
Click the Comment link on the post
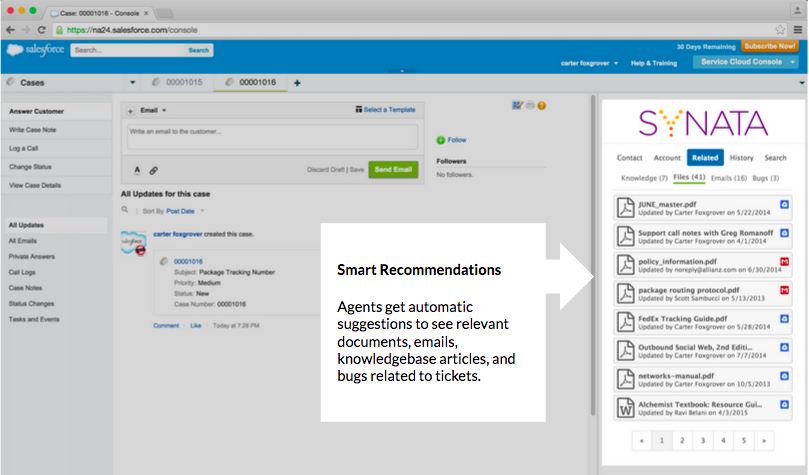click(x=166, y=325)
